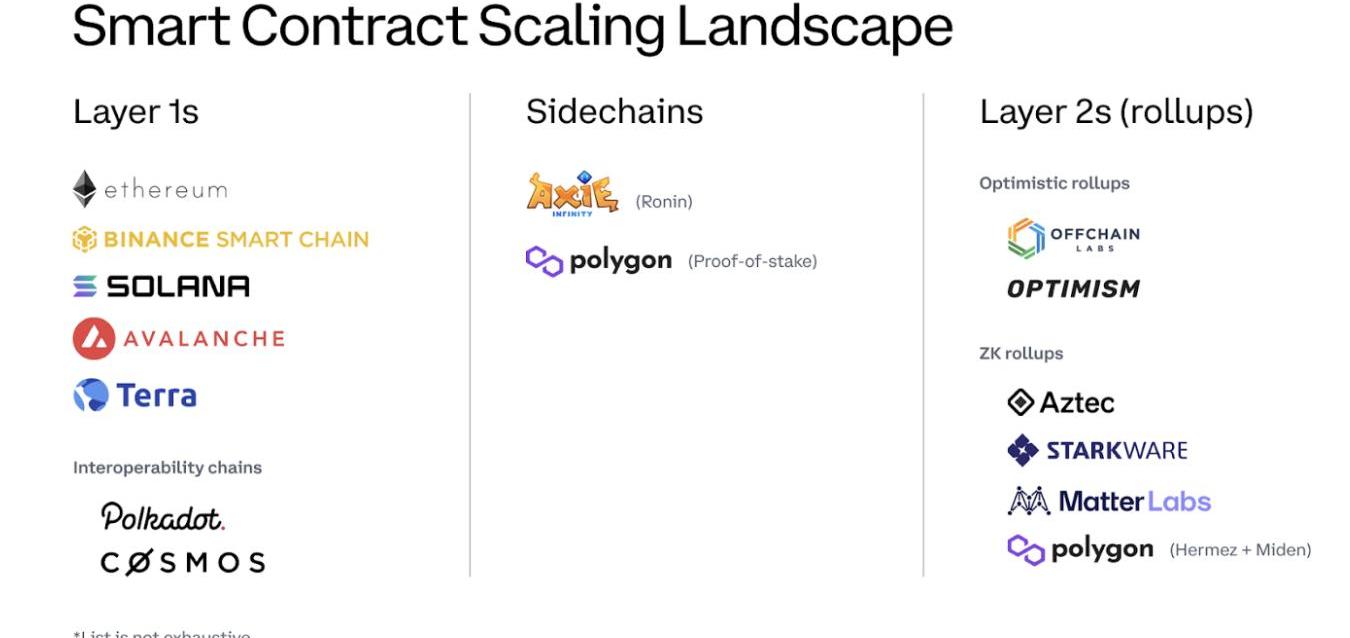This screenshot has height=638, width=1350.
Task: Click the StarkWare logo icon
Action: 1023,450
